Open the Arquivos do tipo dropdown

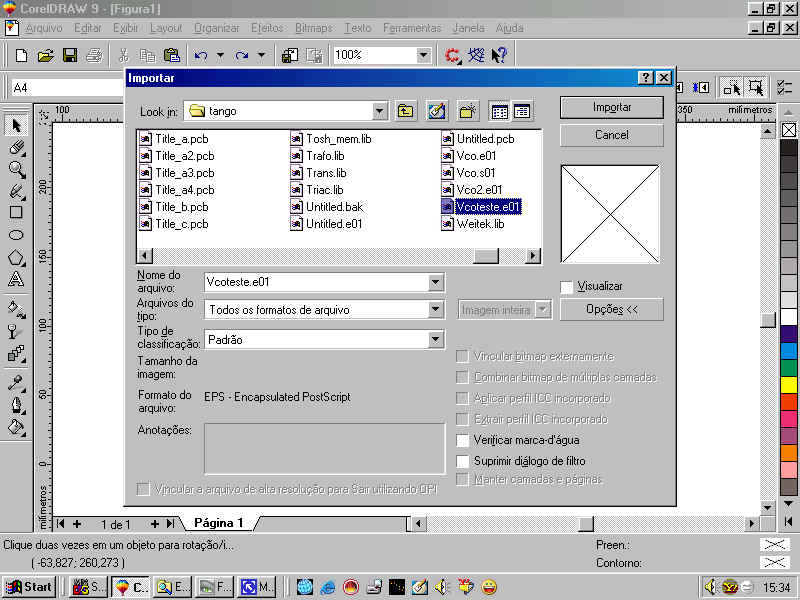(435, 310)
